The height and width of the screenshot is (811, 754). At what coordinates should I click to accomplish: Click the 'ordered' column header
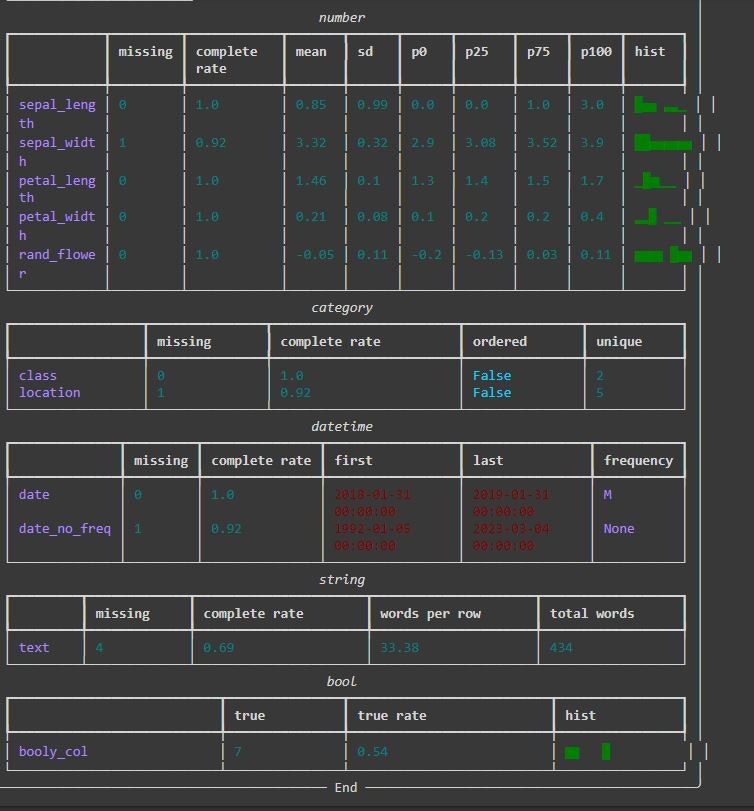click(x=500, y=341)
